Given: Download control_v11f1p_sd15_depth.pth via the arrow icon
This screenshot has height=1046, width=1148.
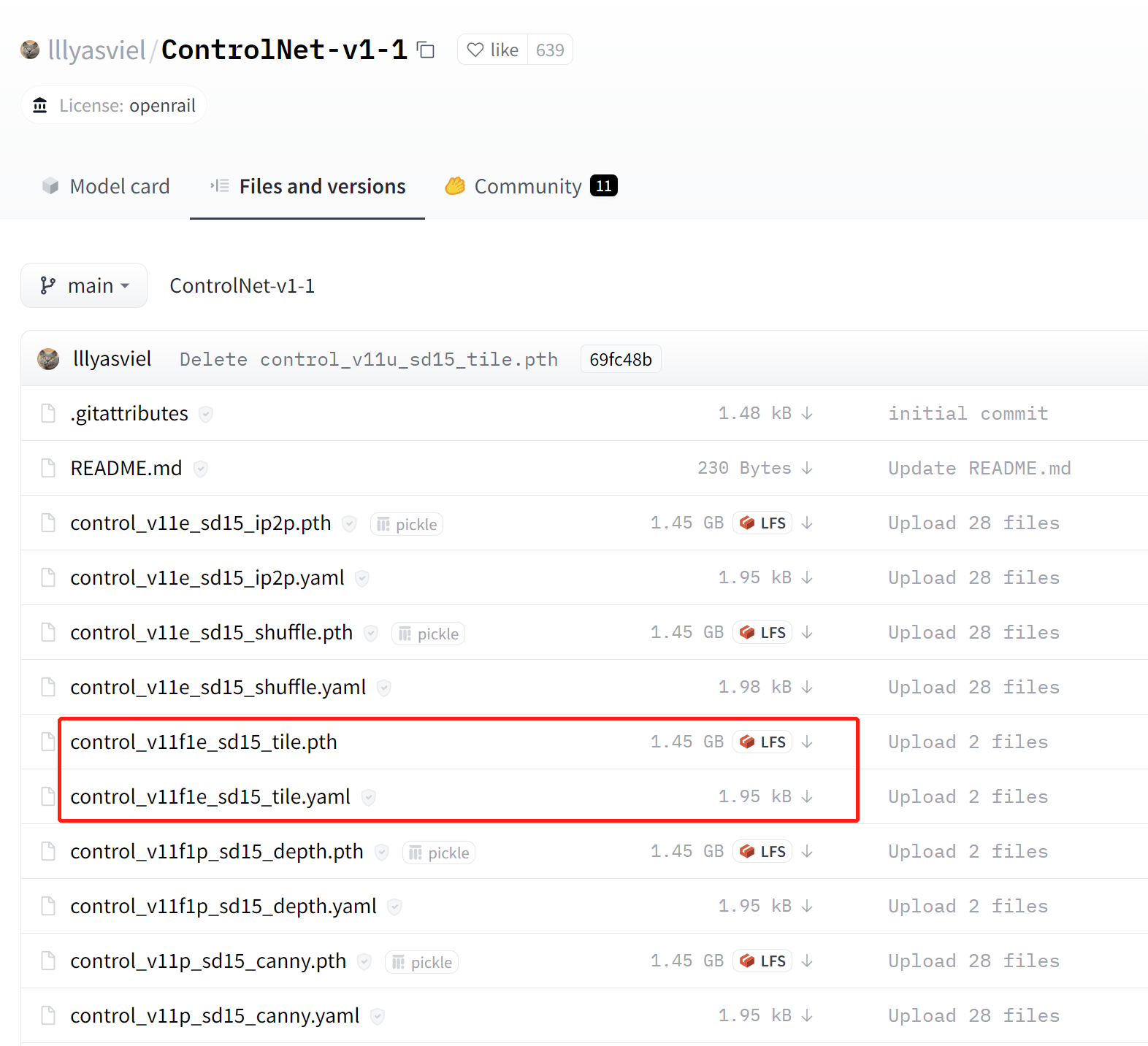Looking at the screenshot, I should [807, 851].
